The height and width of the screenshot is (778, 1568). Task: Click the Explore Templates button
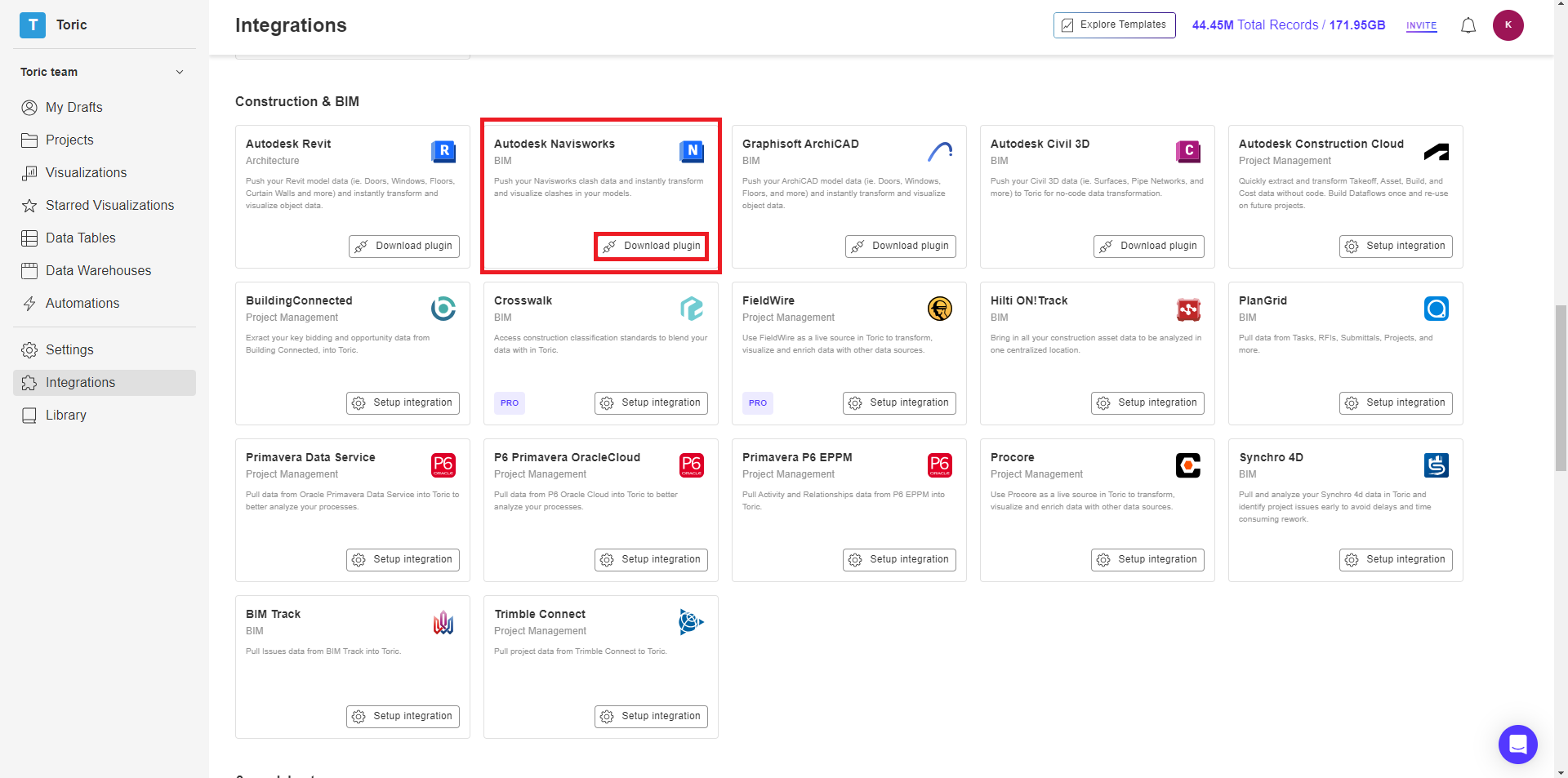[1114, 25]
